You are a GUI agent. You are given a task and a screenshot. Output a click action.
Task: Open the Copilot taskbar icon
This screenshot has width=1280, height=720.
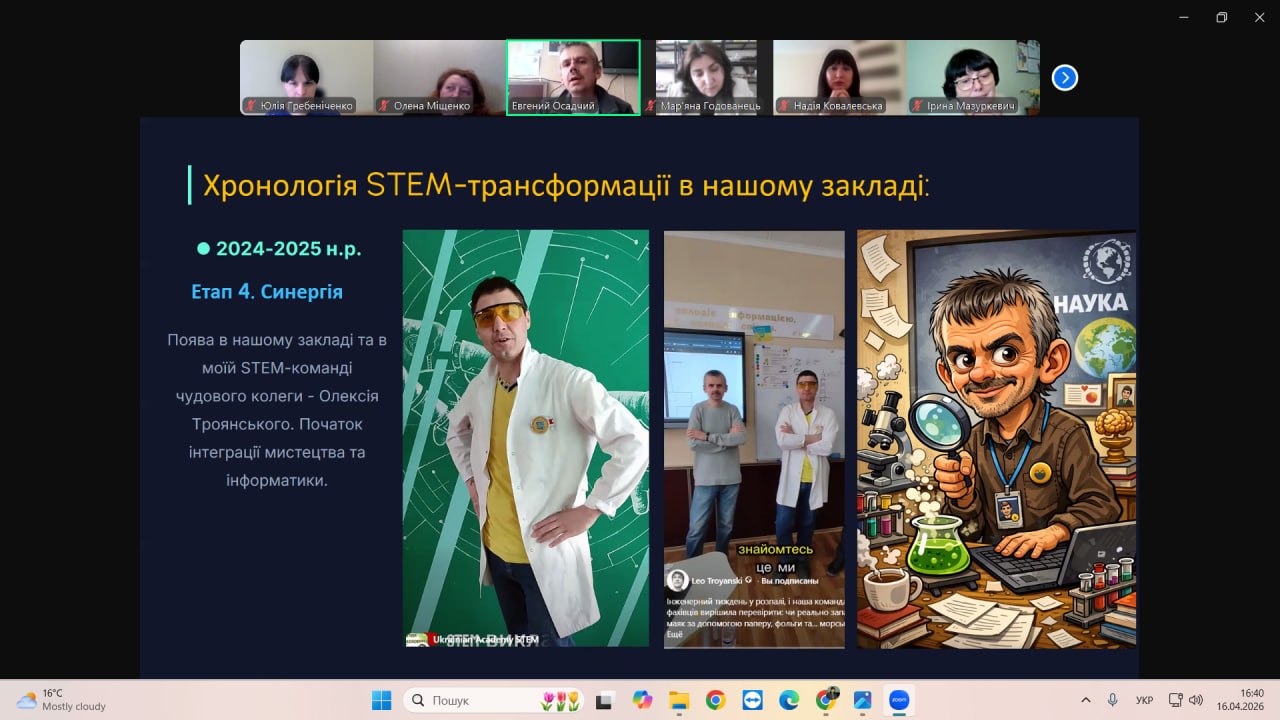(642, 700)
